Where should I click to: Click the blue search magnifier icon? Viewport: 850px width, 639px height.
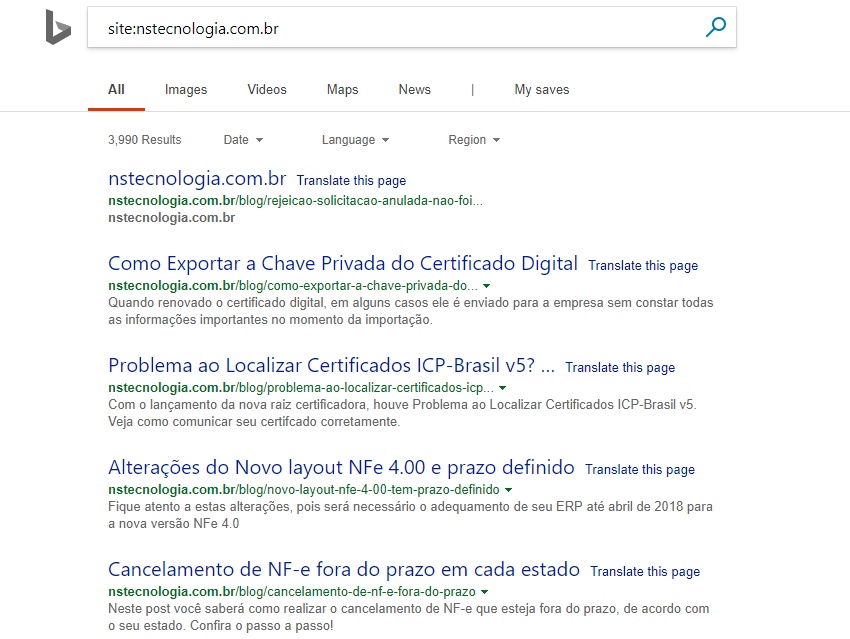click(714, 27)
